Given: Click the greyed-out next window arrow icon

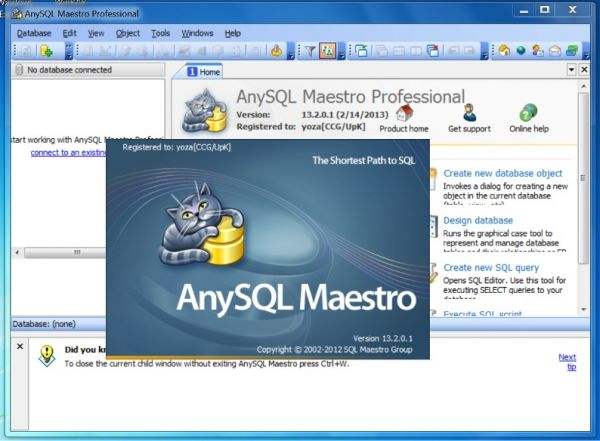Looking at the screenshot, I should point(470,51).
